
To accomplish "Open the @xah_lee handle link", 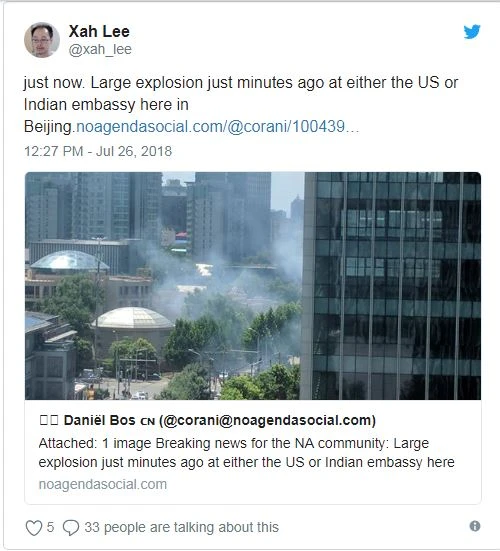I will tap(100, 50).
